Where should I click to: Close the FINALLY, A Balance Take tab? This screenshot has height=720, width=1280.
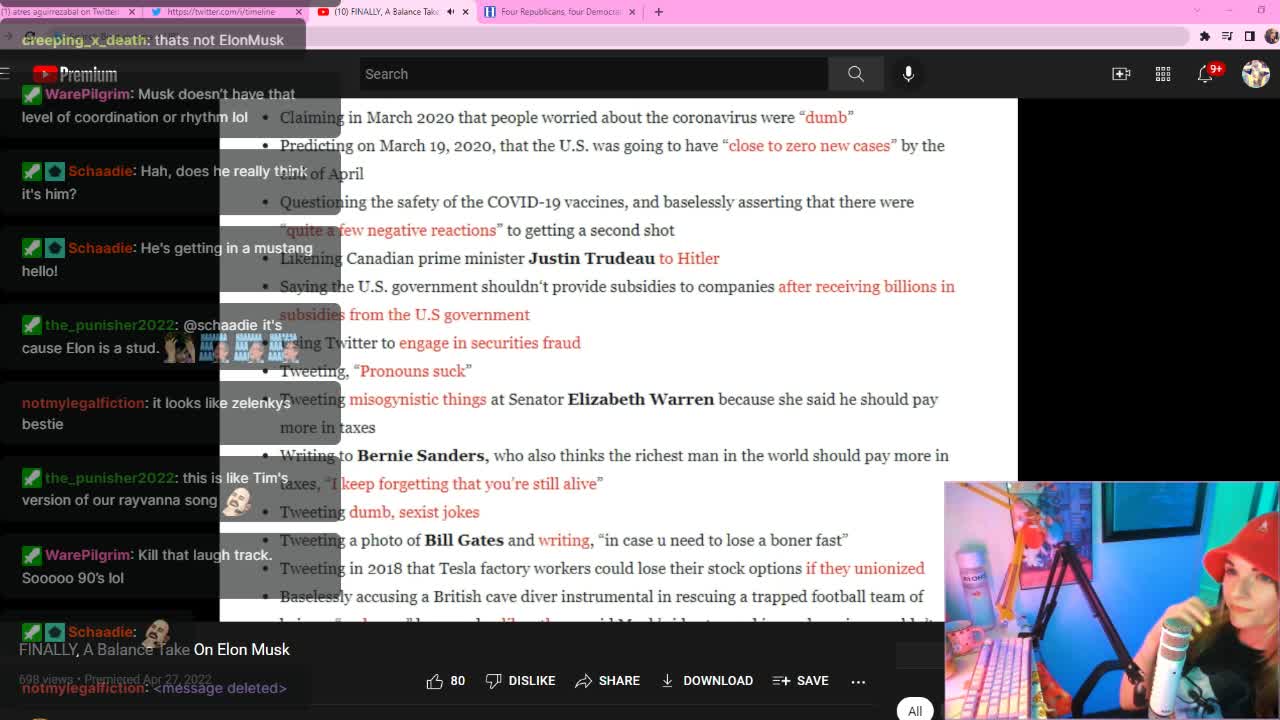pyautogui.click(x=465, y=12)
